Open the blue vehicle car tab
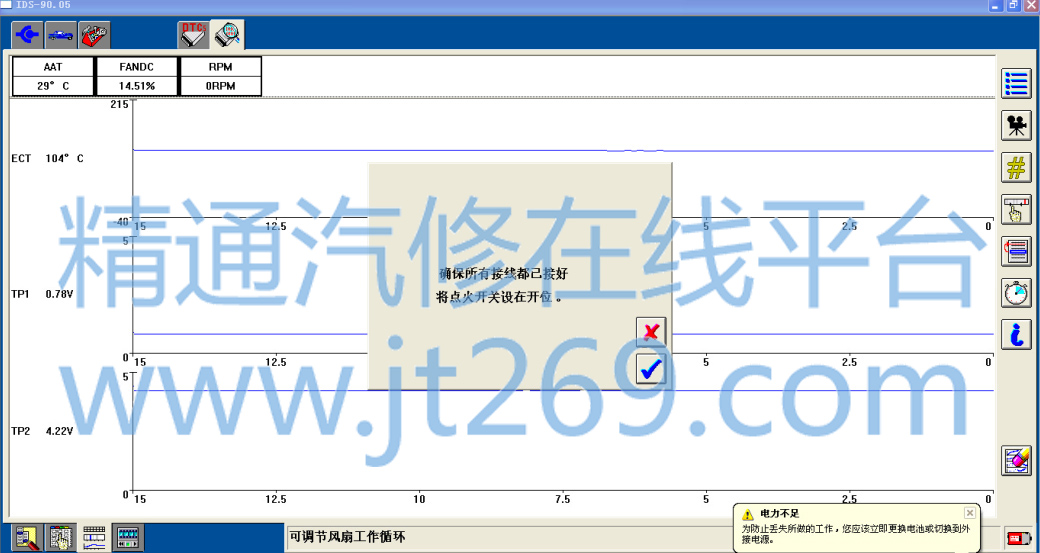 (x=60, y=34)
